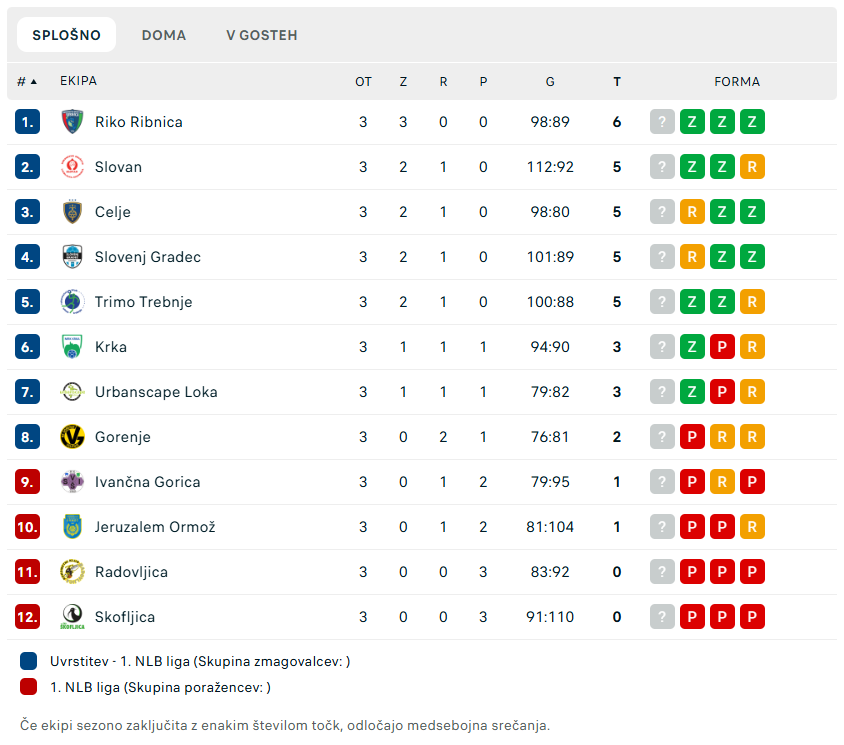
Task: Click Riko Ribnica's gray upcoming match badge
Action: click(662, 122)
